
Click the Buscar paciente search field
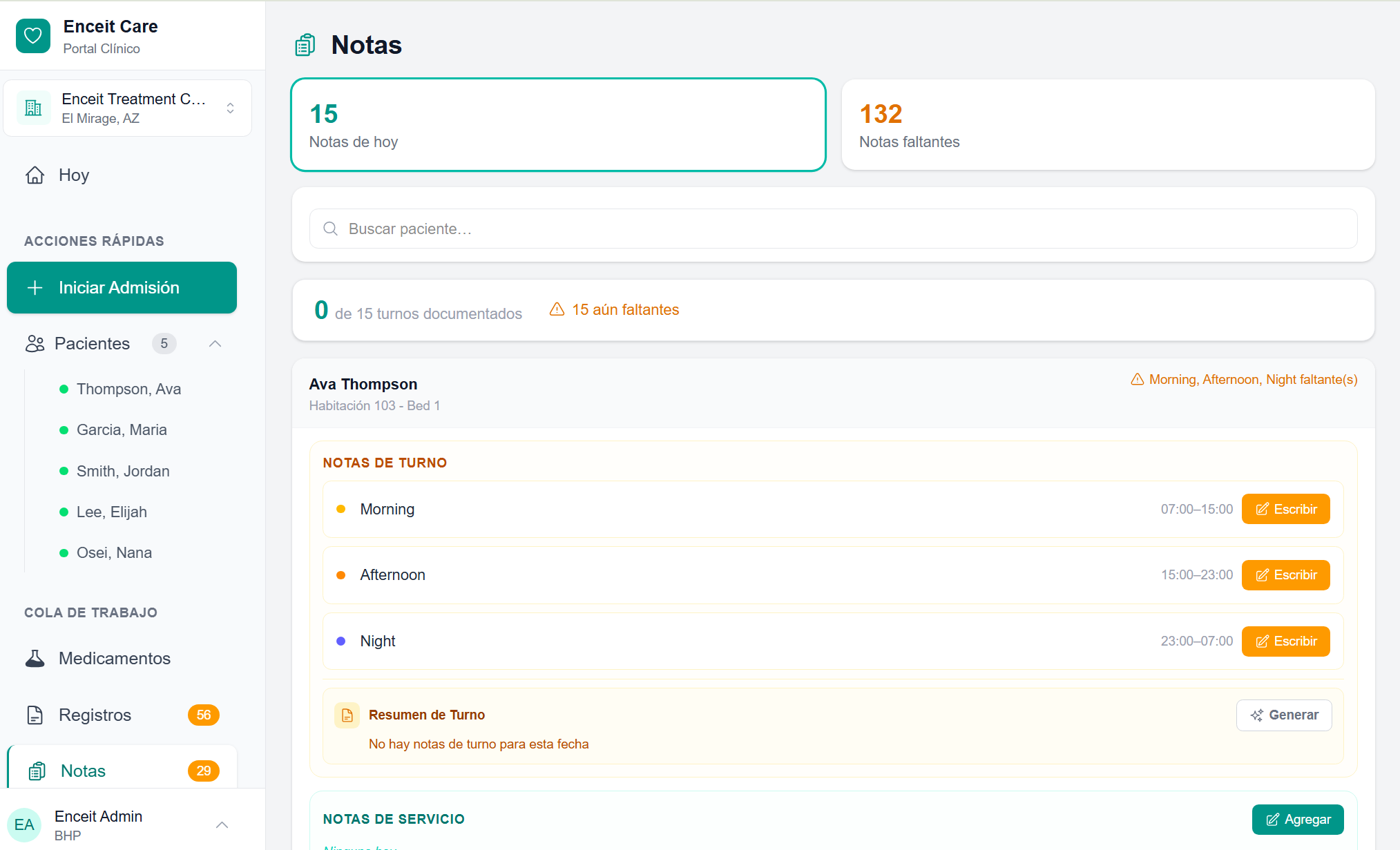pyautogui.click(x=833, y=229)
